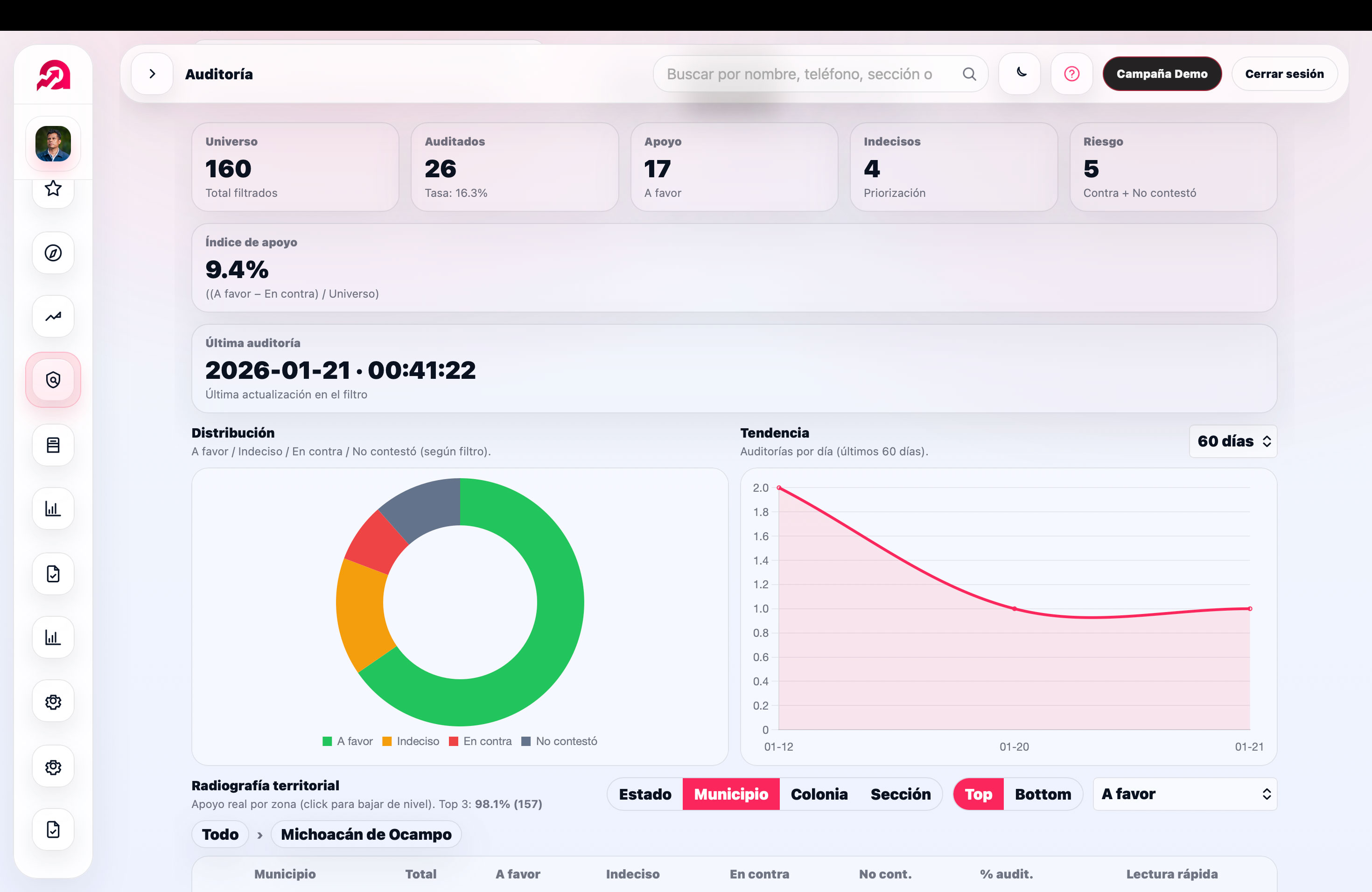Screen dimensions: 1372x892
Task: Toggle A favor legend swatch
Action: [x=327, y=742]
